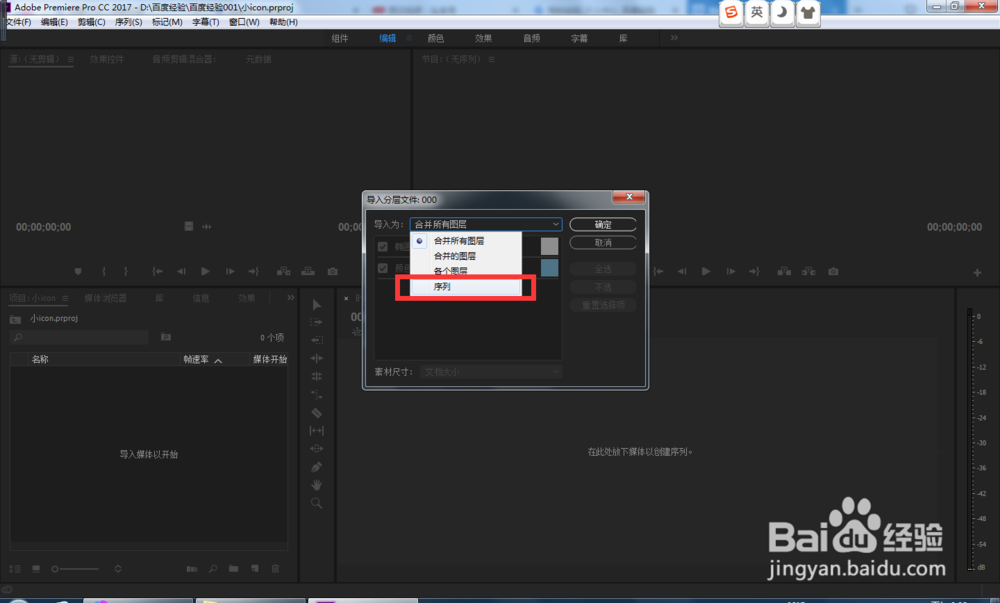1000x603 pixels.
Task: Select the Rate Stretch tool
Action: pyautogui.click(x=316, y=395)
